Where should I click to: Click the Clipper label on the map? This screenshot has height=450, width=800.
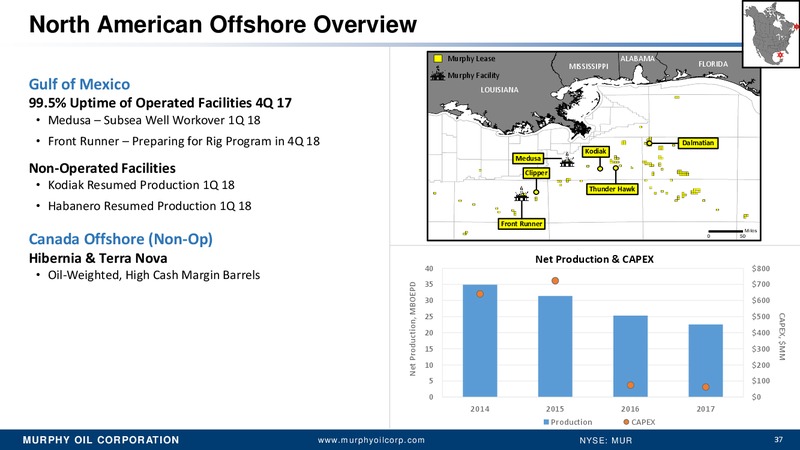(536, 173)
